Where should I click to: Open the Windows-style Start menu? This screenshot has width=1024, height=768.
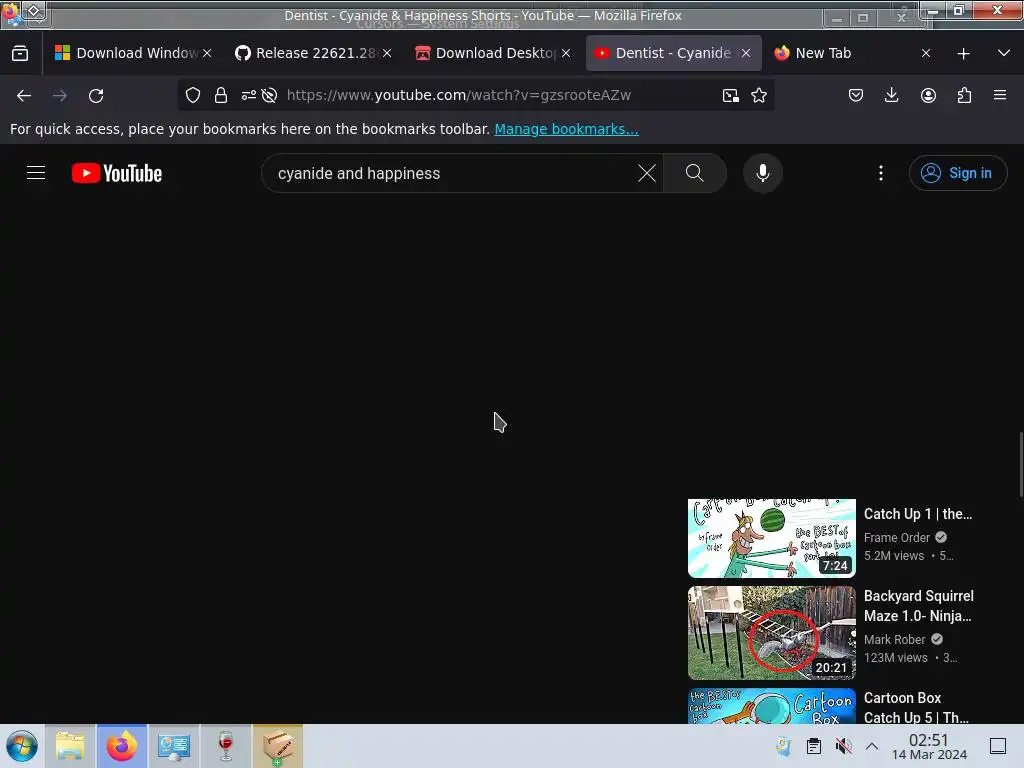[x=22, y=746]
